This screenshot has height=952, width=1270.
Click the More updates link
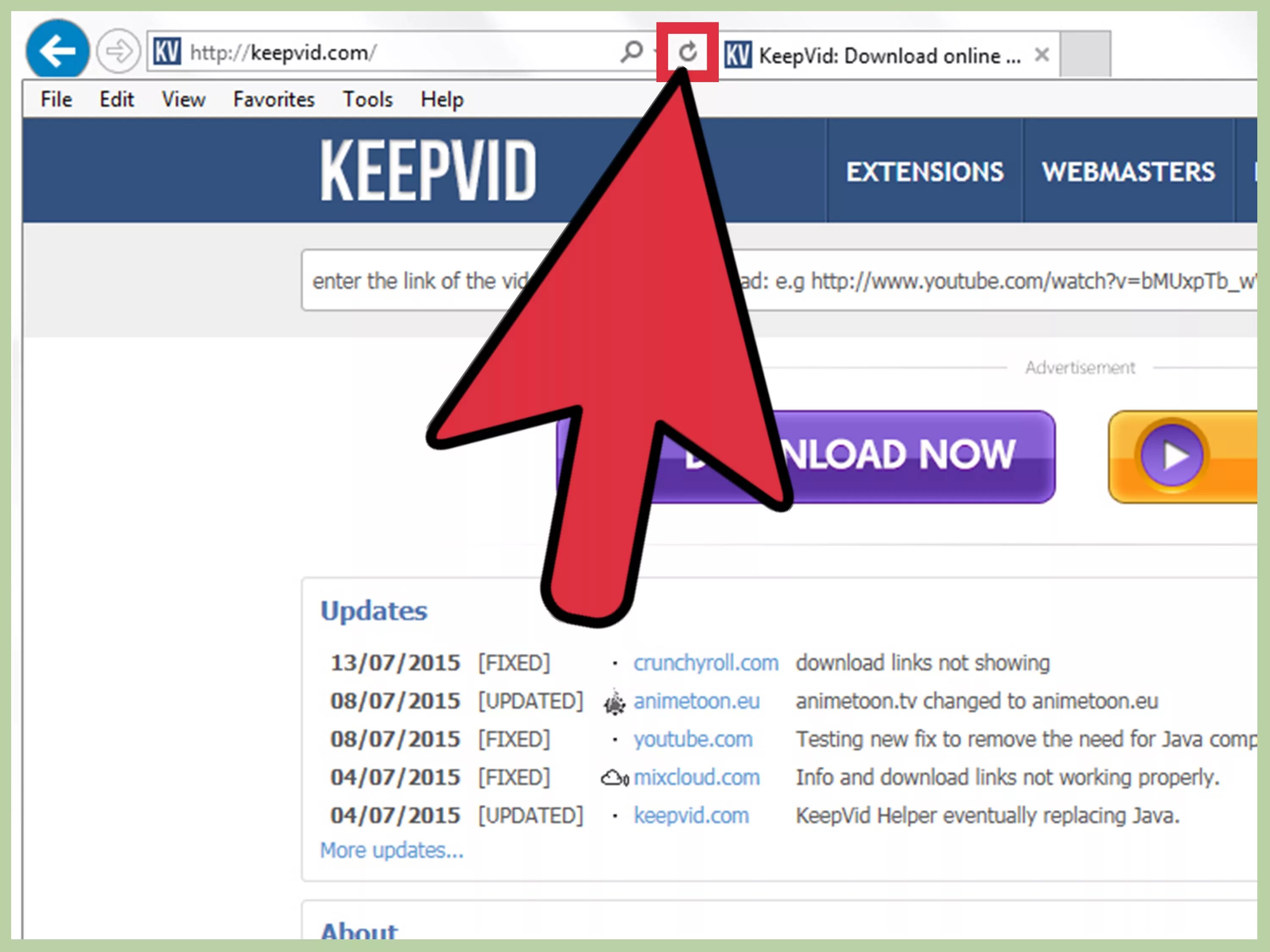coord(392,850)
